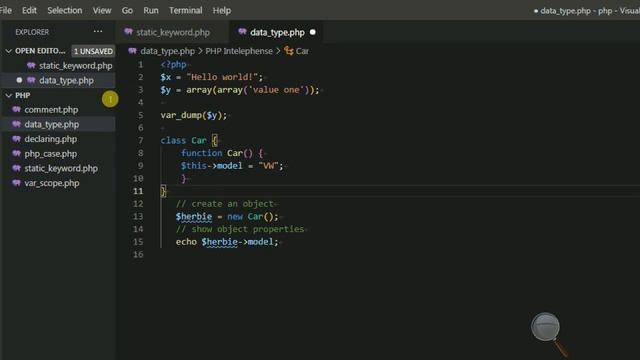This screenshot has width=640, height=360.
Task: Click data_type.php breadcrumb segment
Action: [167, 51]
